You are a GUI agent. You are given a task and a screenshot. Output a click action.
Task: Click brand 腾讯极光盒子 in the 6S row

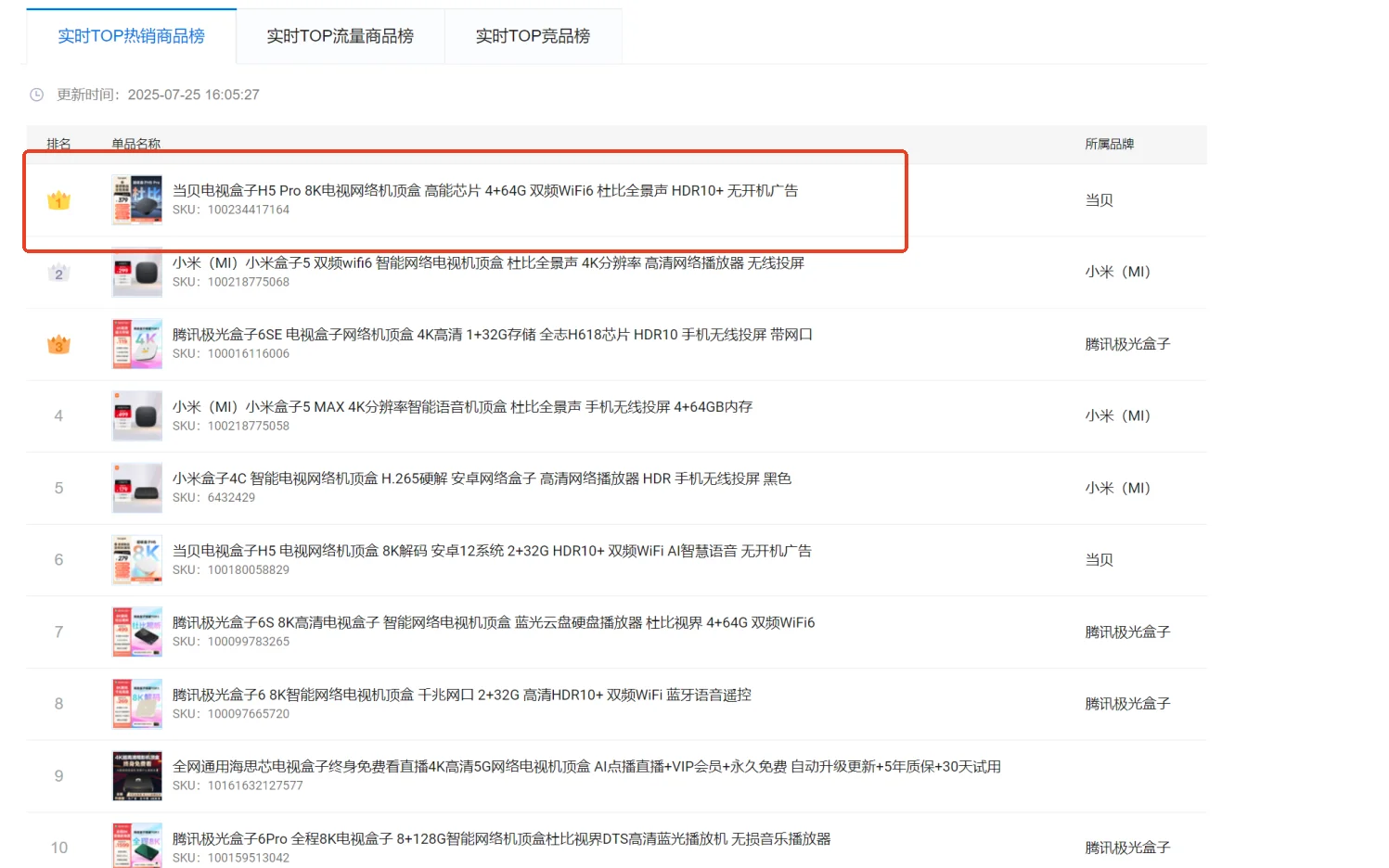click(x=1128, y=632)
